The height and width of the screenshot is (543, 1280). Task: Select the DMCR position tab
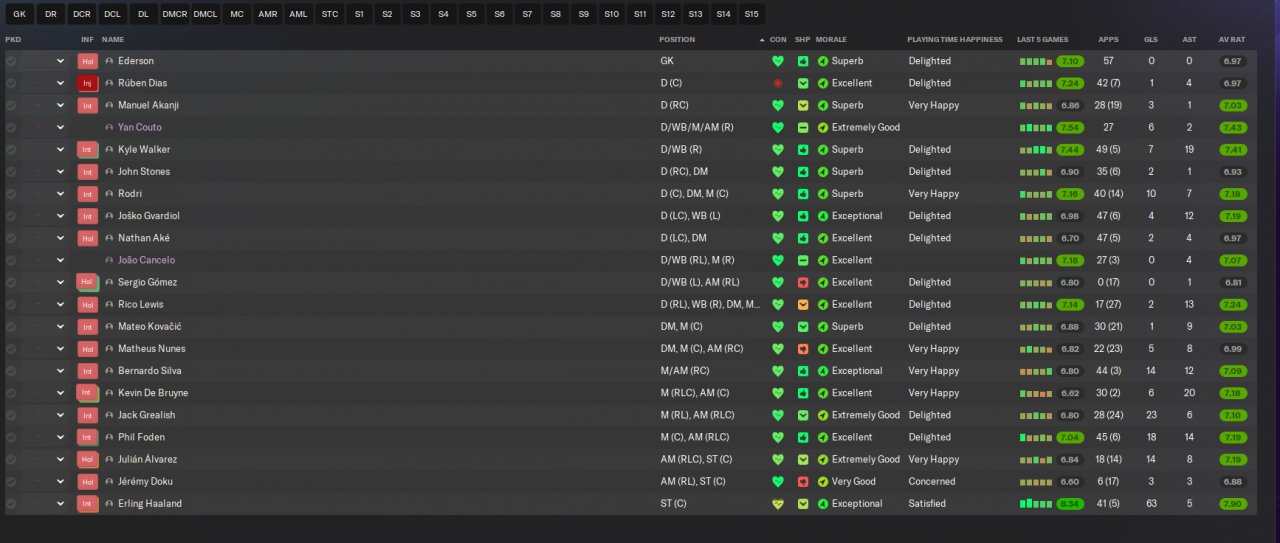point(174,15)
